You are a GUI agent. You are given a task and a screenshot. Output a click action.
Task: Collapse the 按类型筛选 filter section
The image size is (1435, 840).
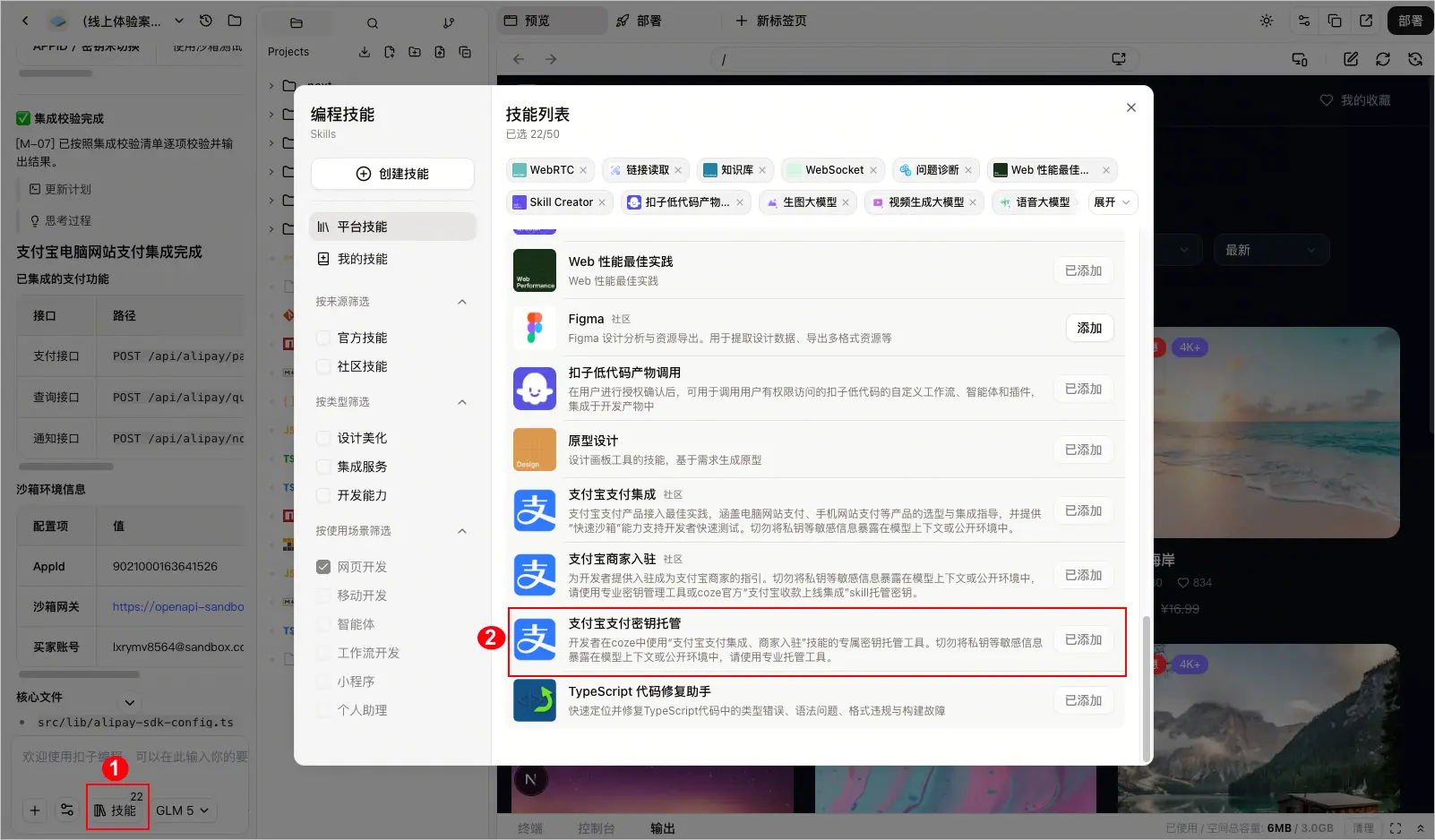tap(462, 402)
